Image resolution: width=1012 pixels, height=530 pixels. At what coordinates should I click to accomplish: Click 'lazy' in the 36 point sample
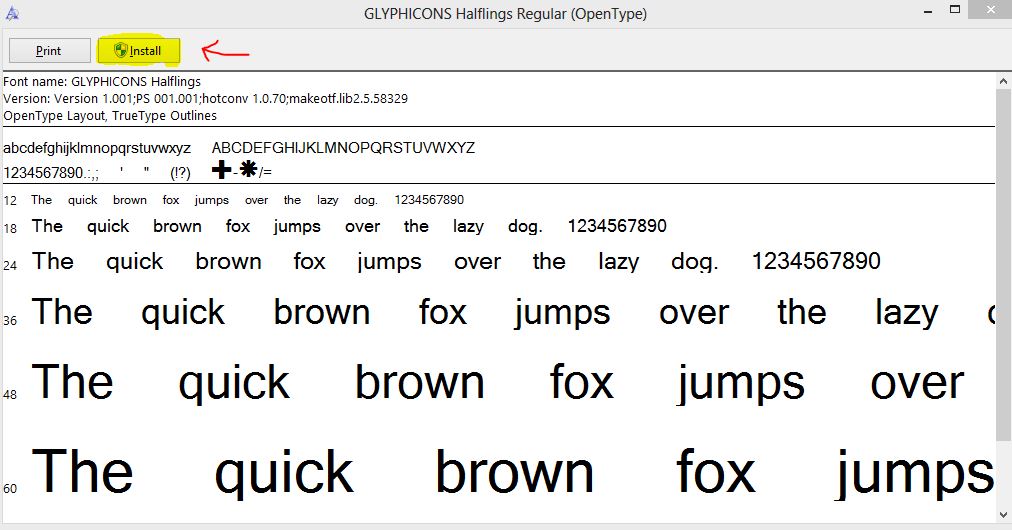point(906,314)
